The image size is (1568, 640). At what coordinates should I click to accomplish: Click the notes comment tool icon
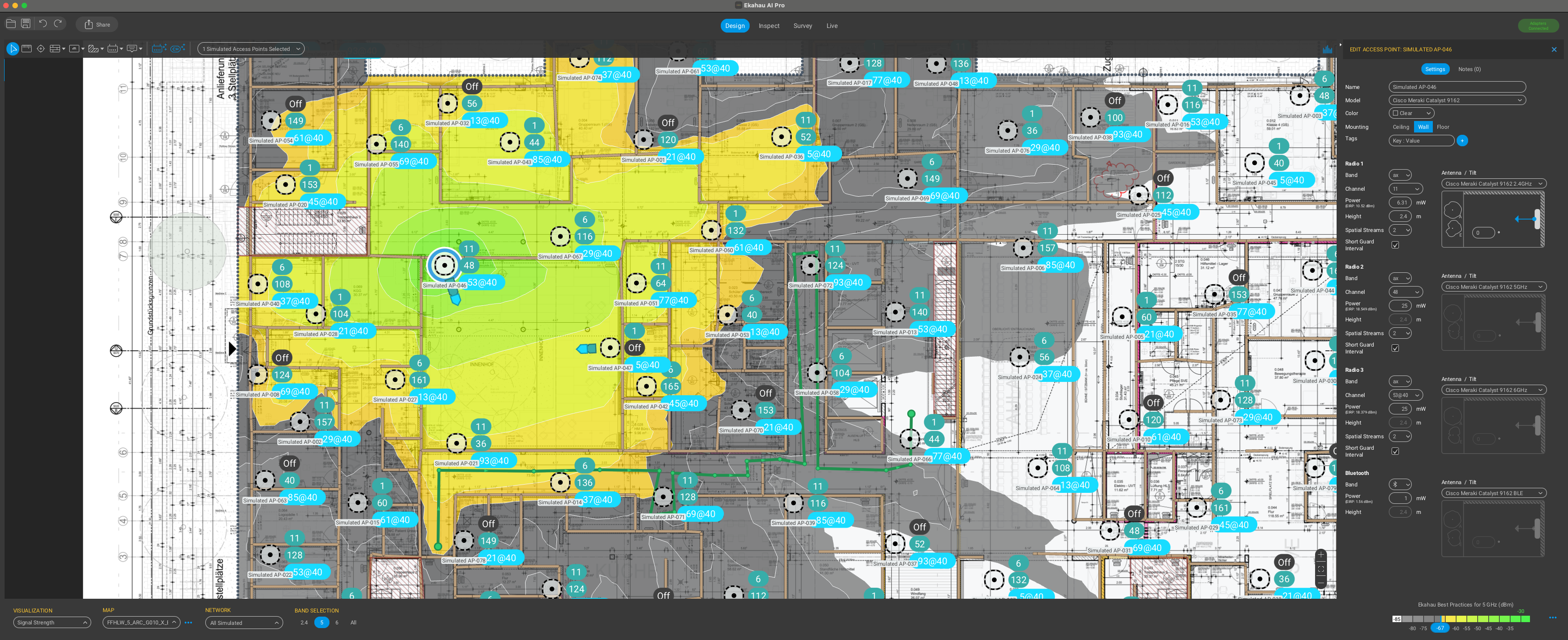132,49
